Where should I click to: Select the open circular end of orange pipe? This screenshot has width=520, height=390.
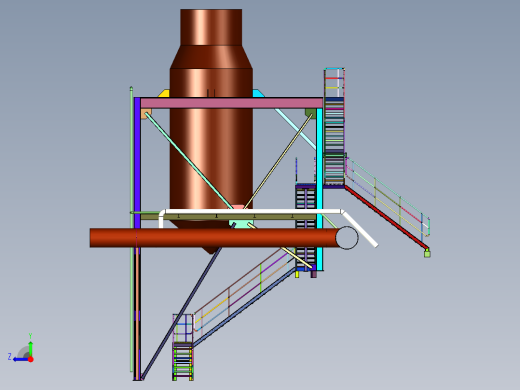pyautogui.click(x=347, y=238)
